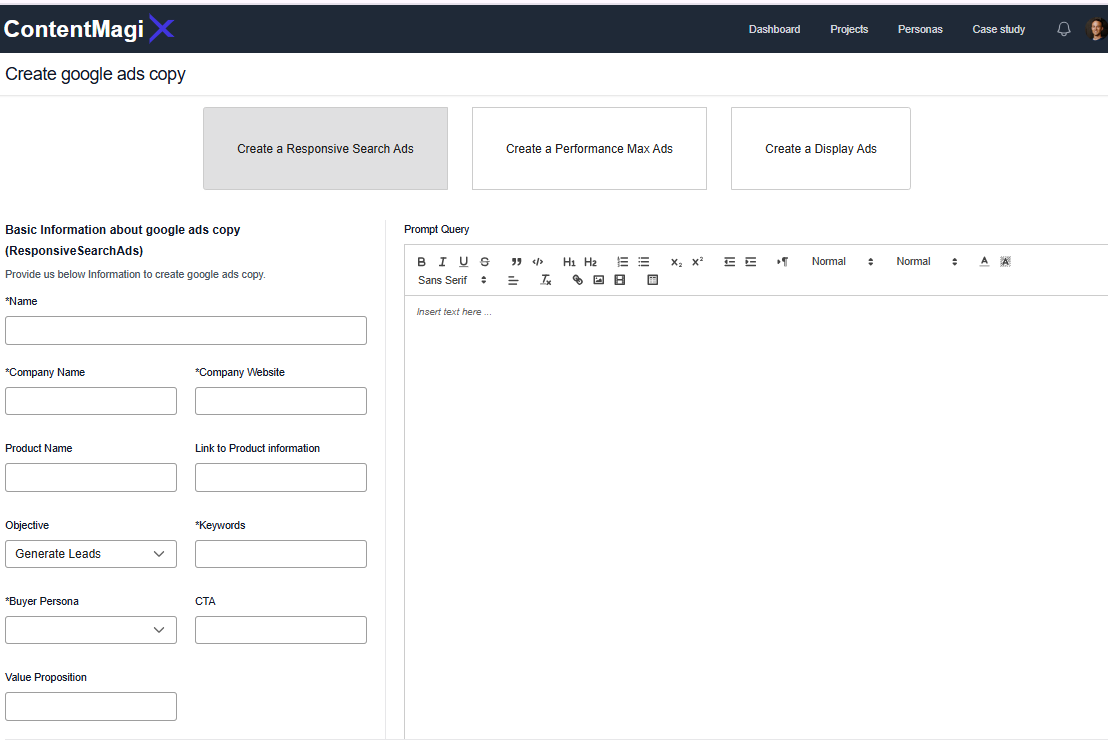The width and height of the screenshot is (1108, 747).
Task: Open the text alignment options
Action: click(513, 281)
